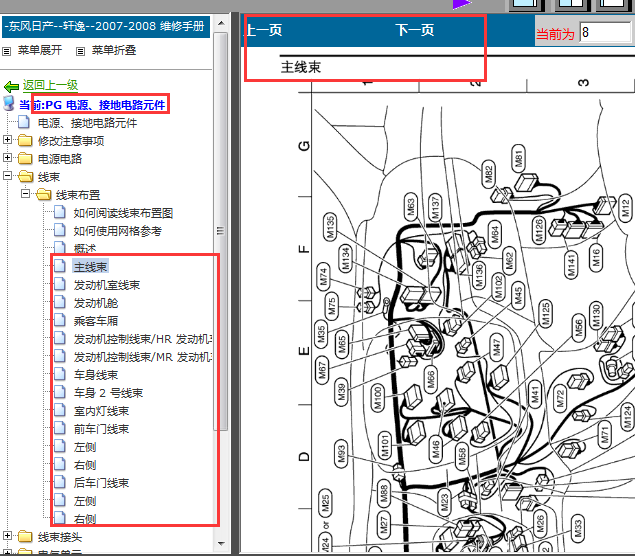Image resolution: width=635 pixels, height=556 pixels.
Task: Click the document icon beside 如何使用网格参考
Action: pos(60,230)
